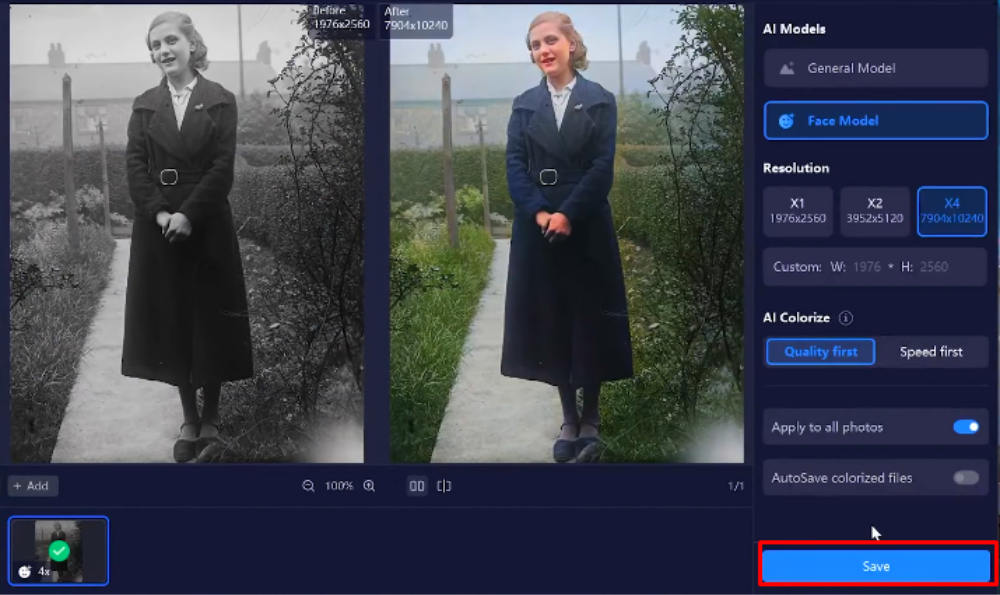Screen dimensions: 1000x595
Task: Select X1 resolution 1976x2560
Action: point(797,211)
